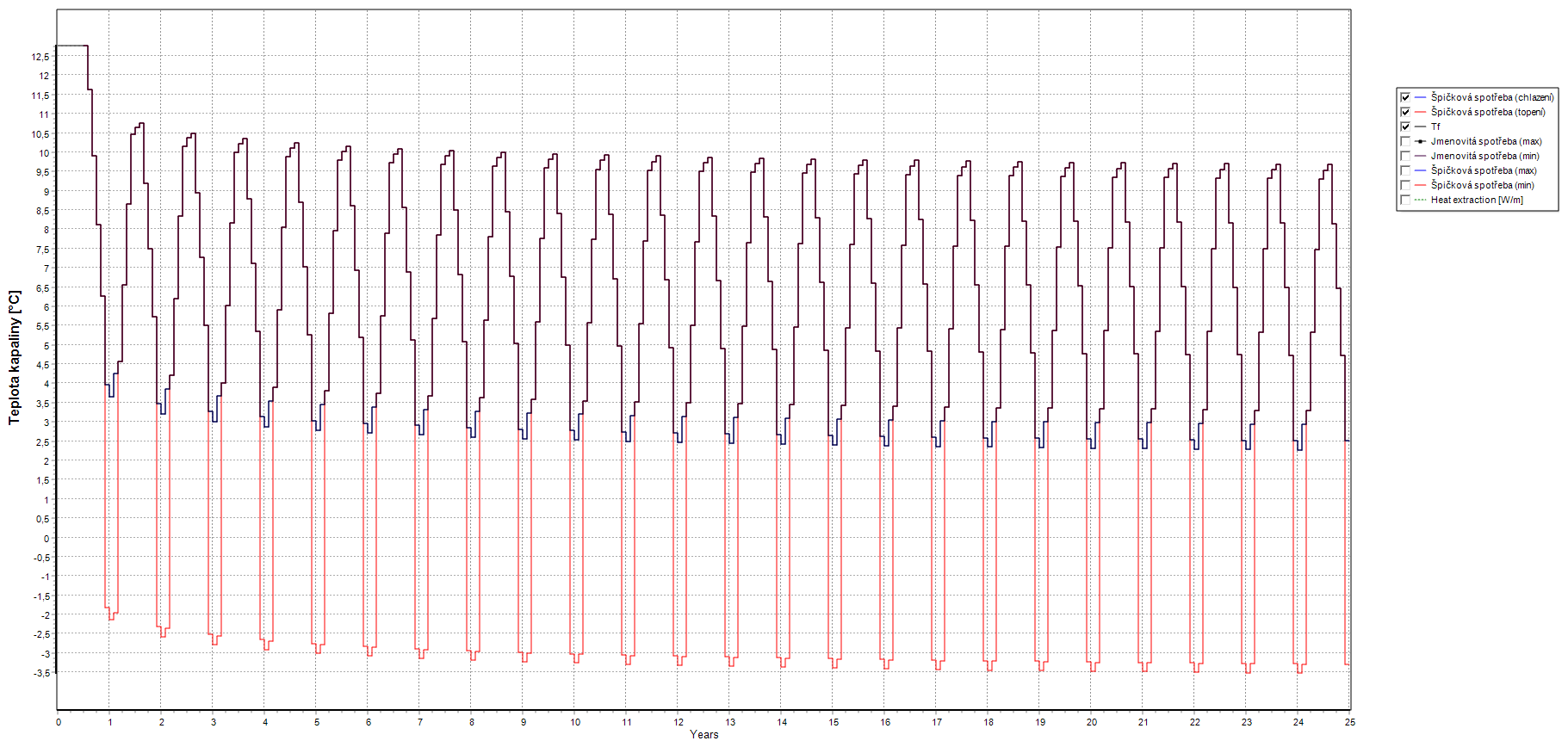Viewport: 1568px width, 747px height.
Task: Click the purple Jmenovitá spotřeba (min) line sample
Action: (x=1420, y=156)
